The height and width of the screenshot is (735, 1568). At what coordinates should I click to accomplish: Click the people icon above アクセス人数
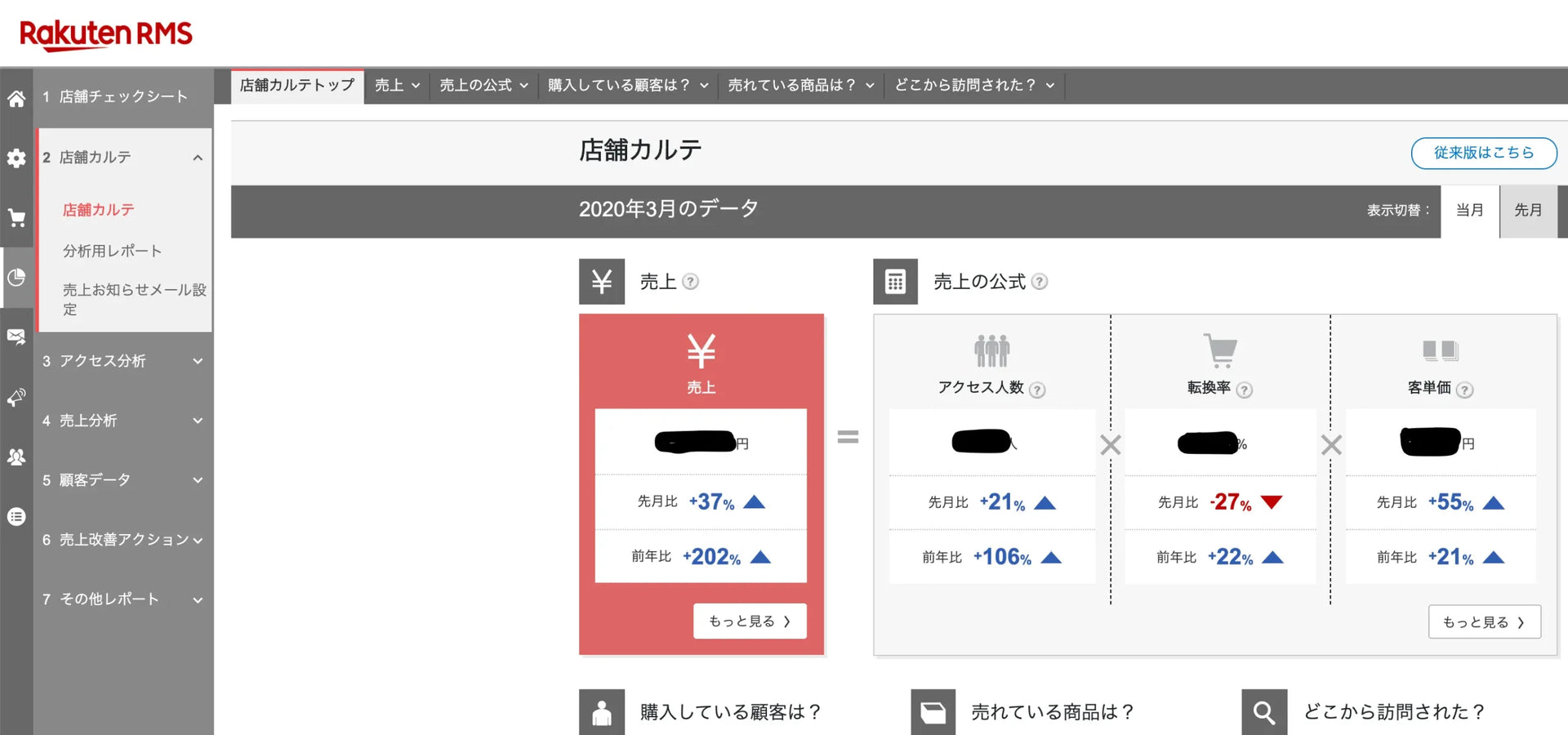pyautogui.click(x=991, y=351)
